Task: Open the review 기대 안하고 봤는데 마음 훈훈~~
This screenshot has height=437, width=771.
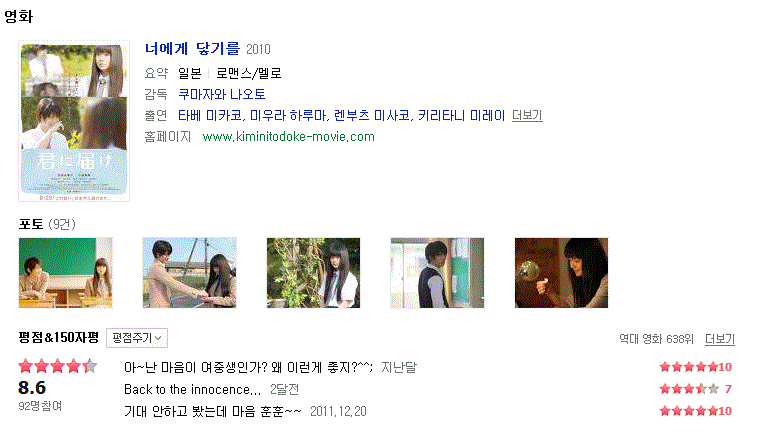Action: coord(212,411)
